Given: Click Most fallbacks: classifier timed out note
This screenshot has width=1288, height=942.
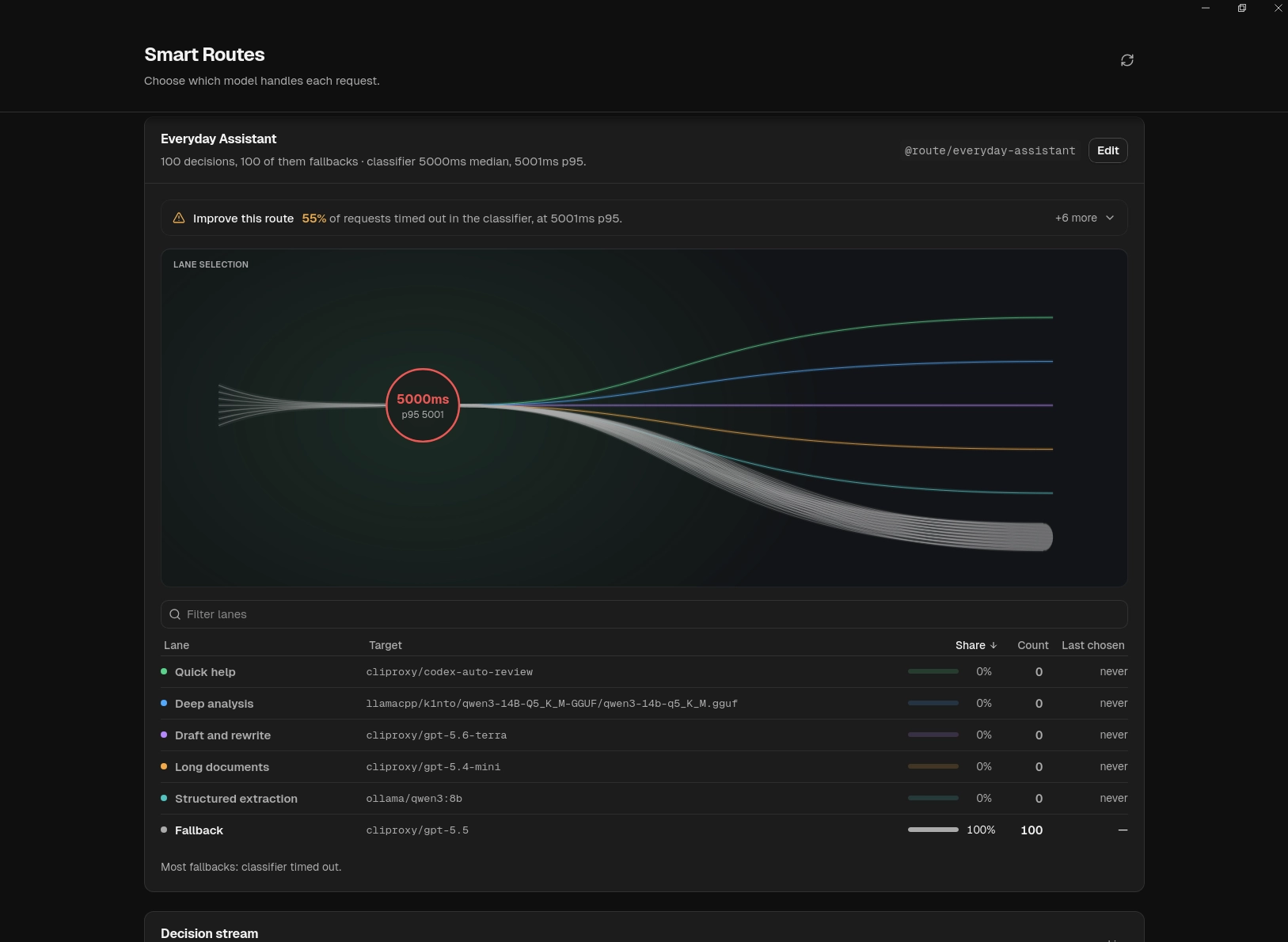Looking at the screenshot, I should (251, 867).
